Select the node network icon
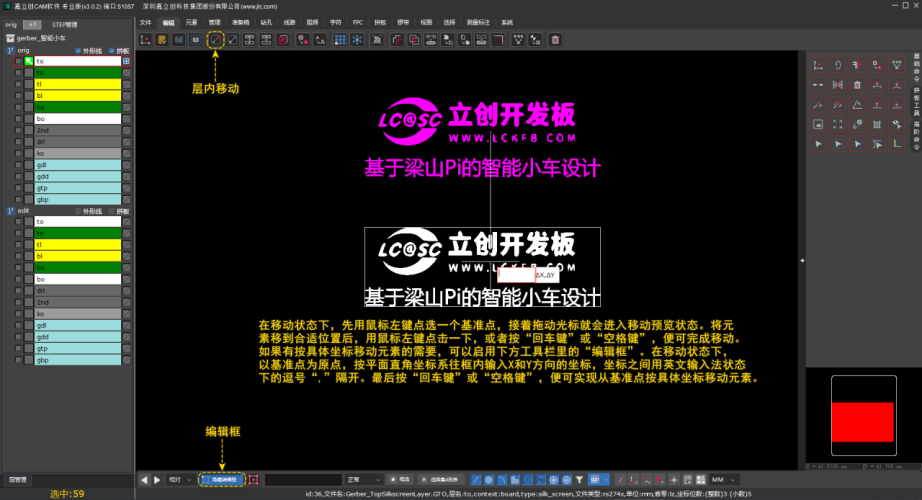This screenshot has height=500, width=922. pos(518,40)
